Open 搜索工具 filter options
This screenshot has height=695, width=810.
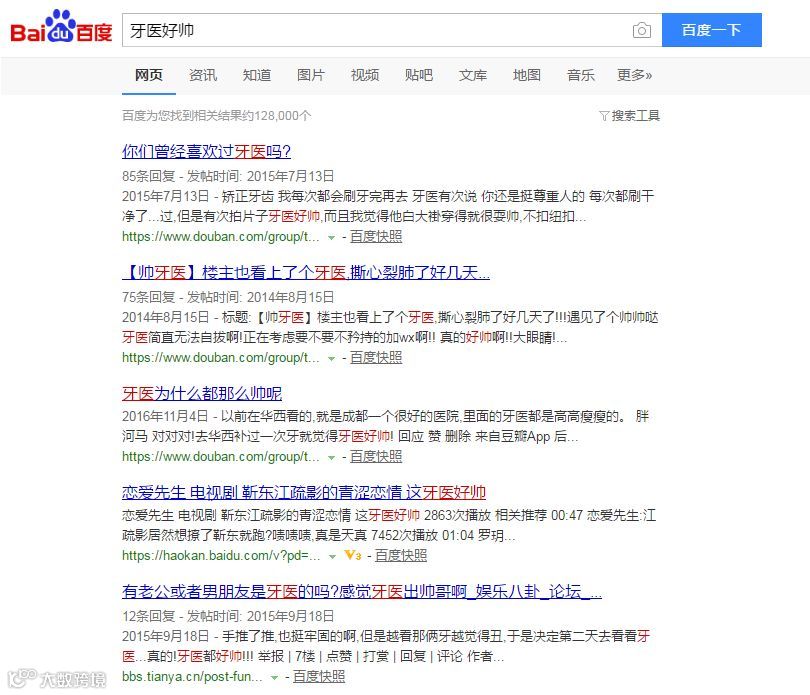click(x=629, y=116)
